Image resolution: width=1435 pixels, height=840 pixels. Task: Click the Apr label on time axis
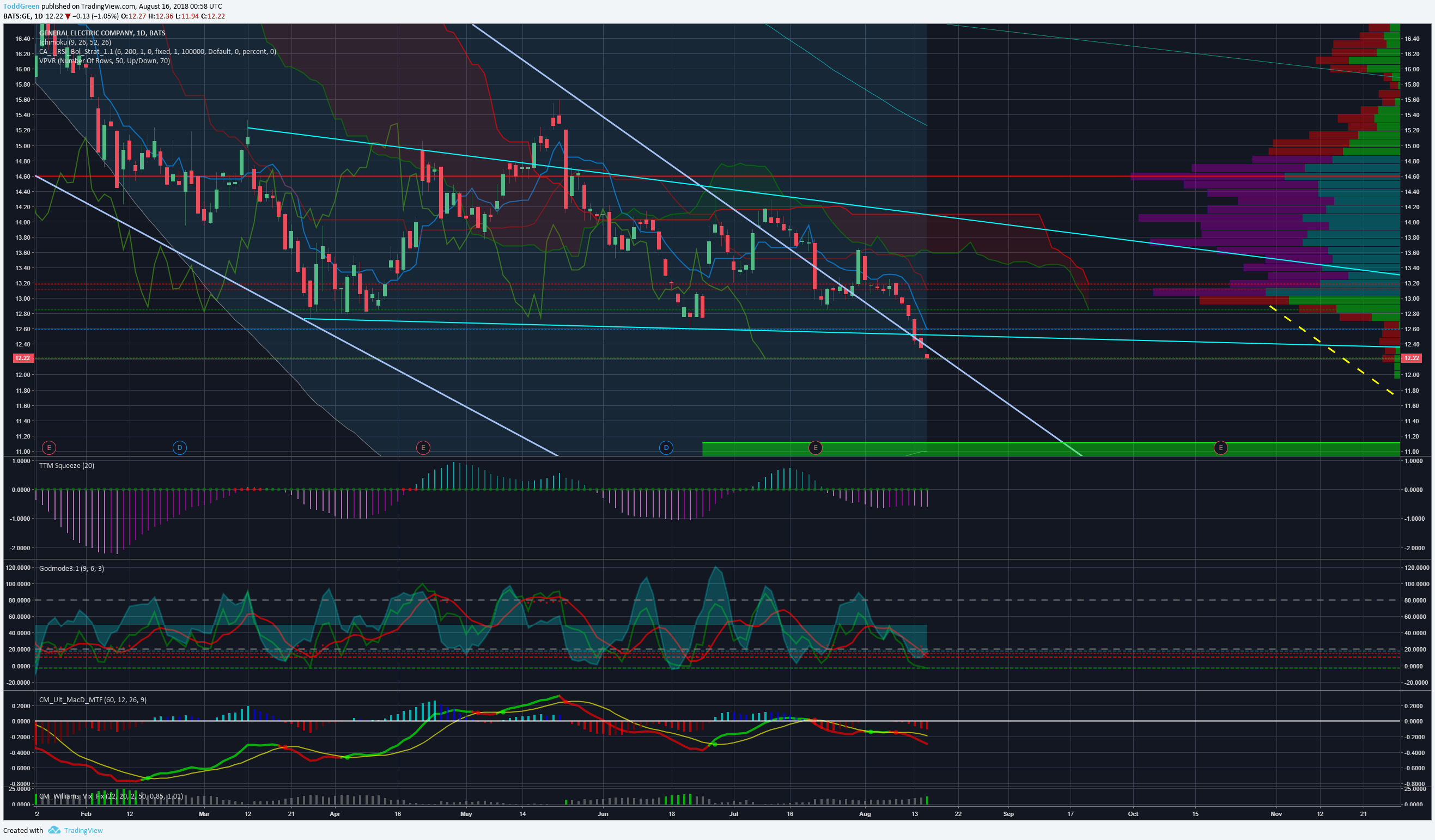pyautogui.click(x=335, y=814)
